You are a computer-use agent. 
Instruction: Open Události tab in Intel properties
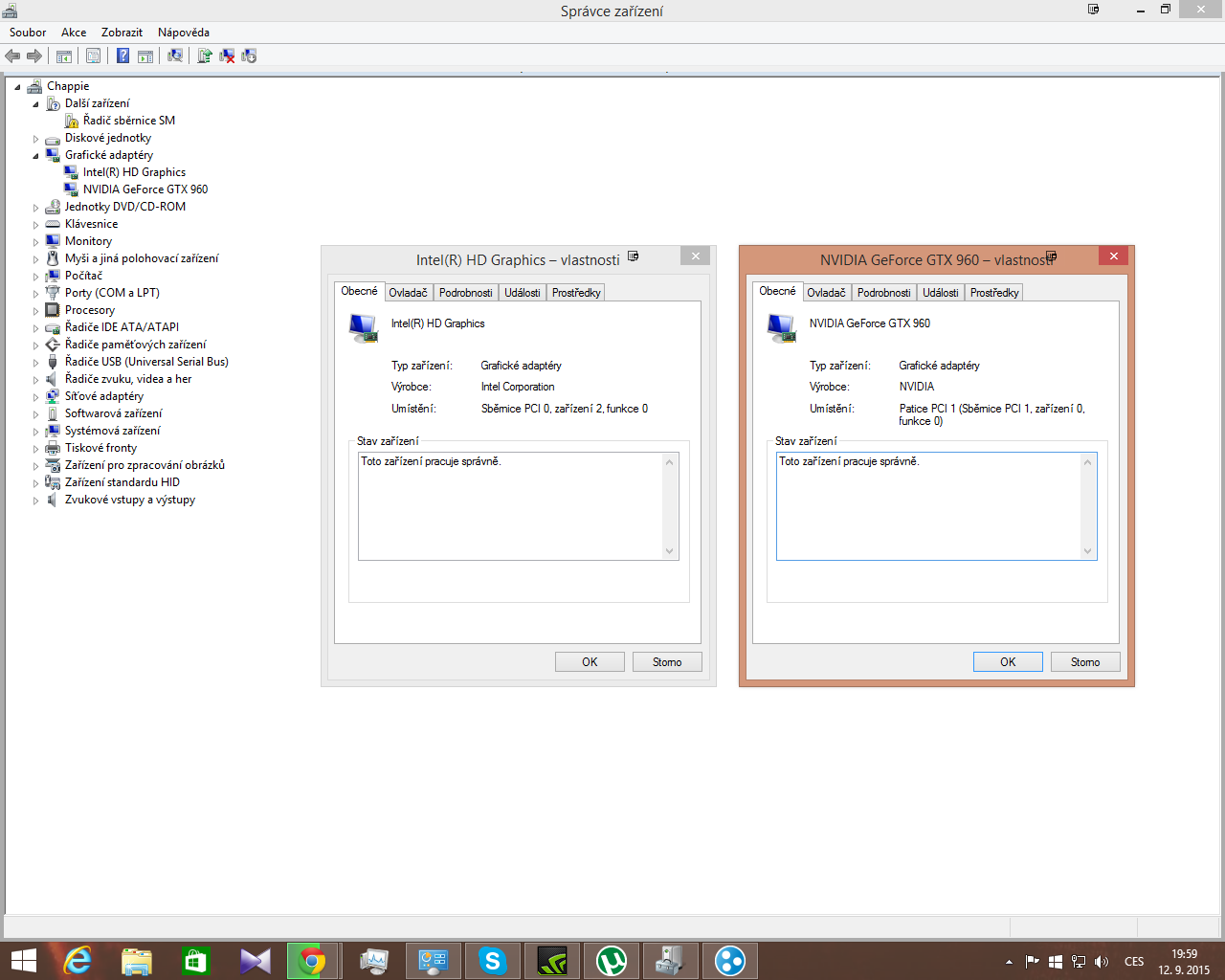click(523, 293)
